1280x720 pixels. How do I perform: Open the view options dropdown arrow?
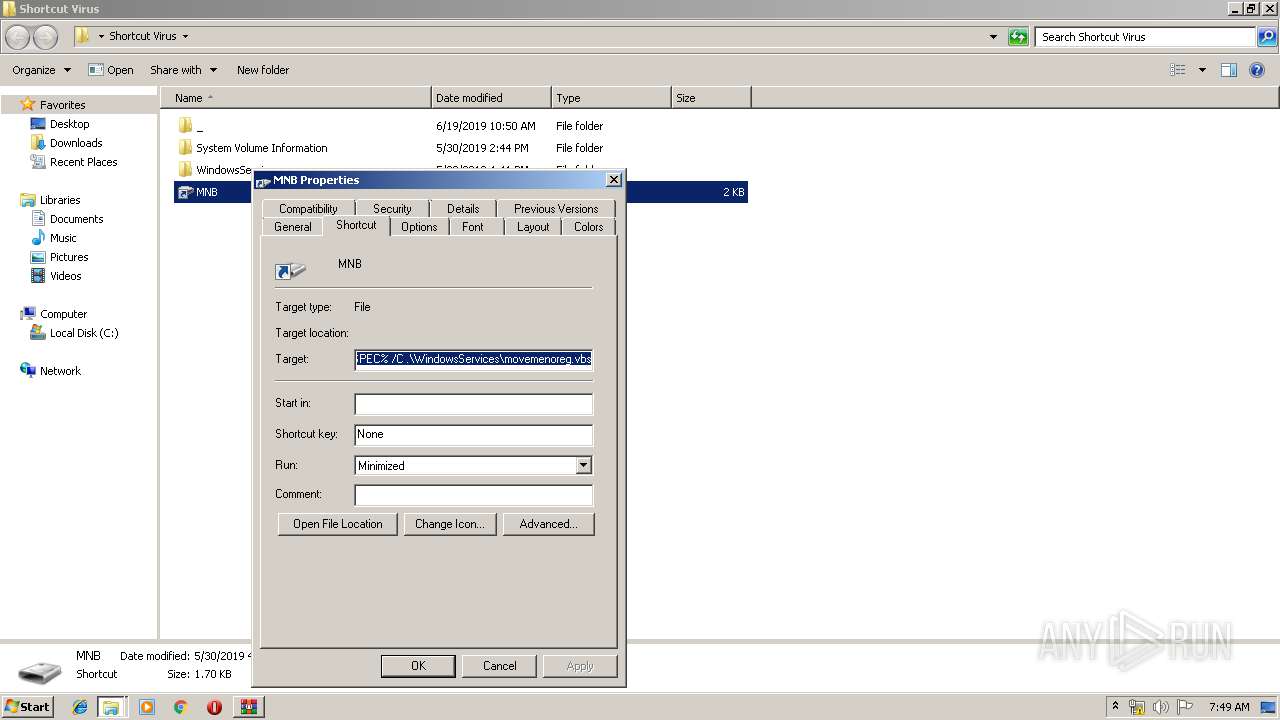coord(1202,70)
